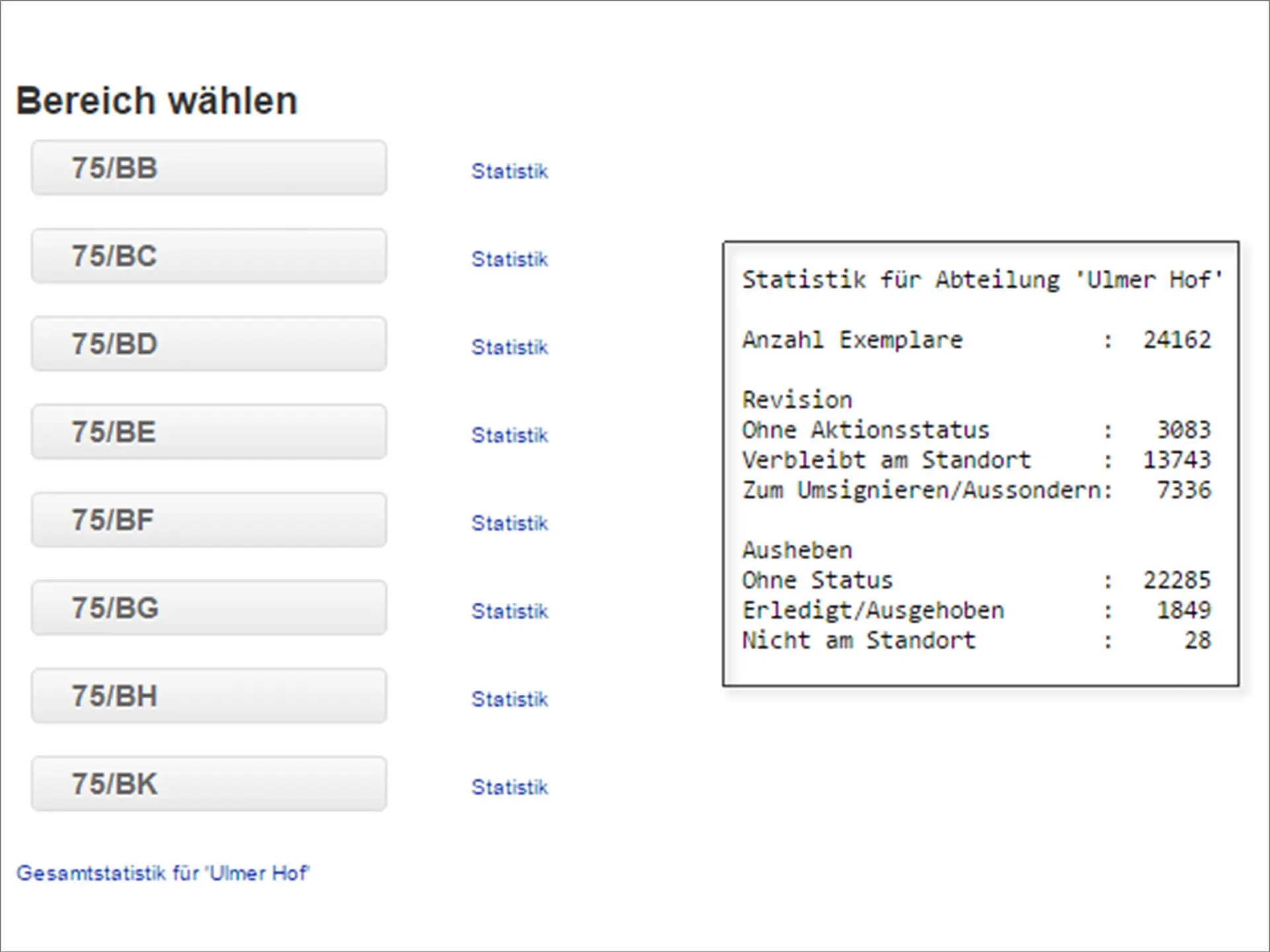The image size is (1270, 952).
Task: Click the 'Nicht am Standort' value 28
Action: click(x=1198, y=640)
